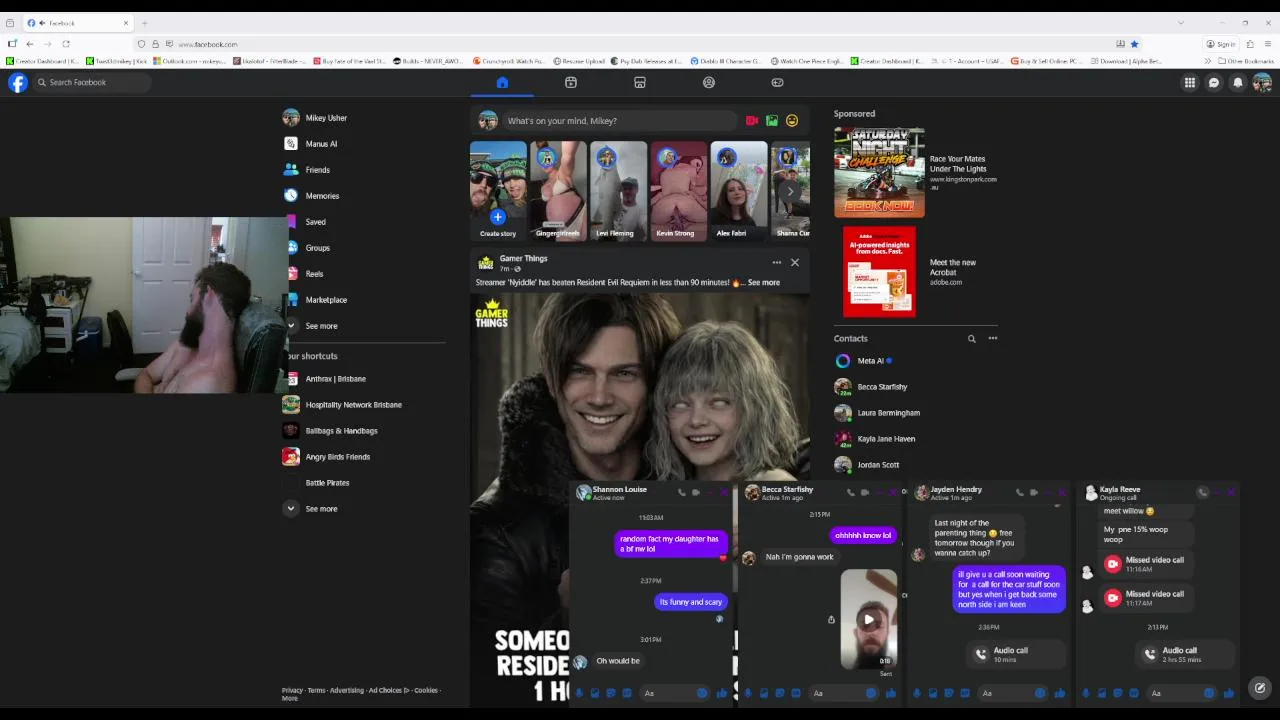Bookmark this page with the star
This screenshot has width=1280, height=720.
tap(1134, 44)
